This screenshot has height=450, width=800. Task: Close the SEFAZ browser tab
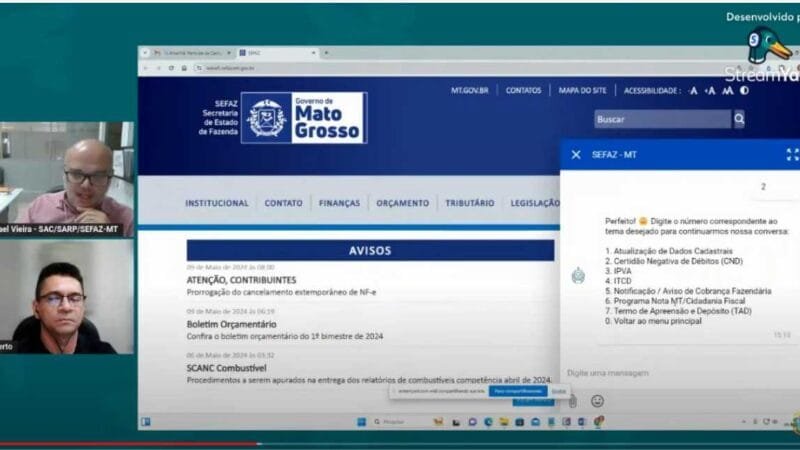(x=313, y=53)
